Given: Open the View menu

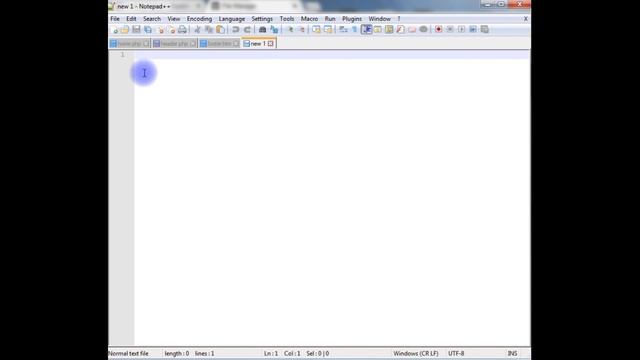Looking at the screenshot, I should [173, 19].
